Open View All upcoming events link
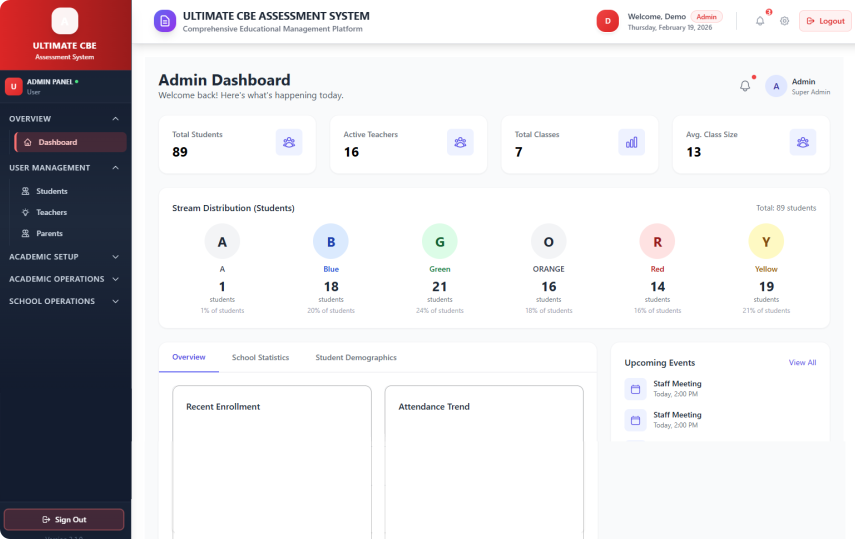The image size is (855, 539). [x=802, y=363]
